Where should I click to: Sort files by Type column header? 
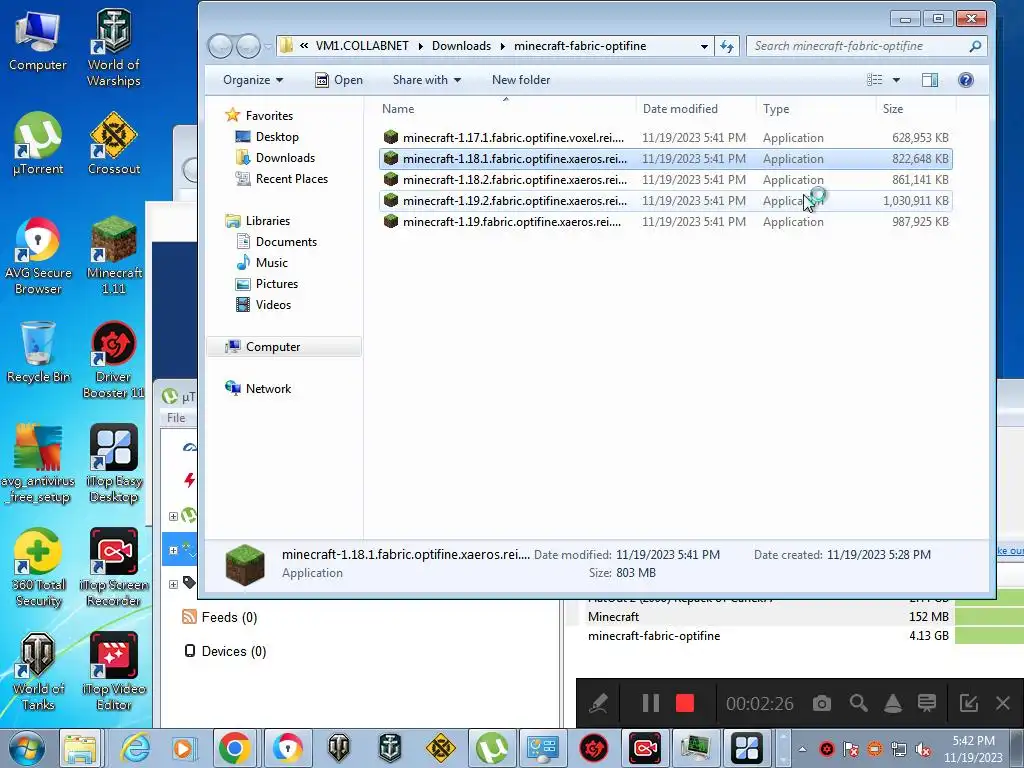pos(815,109)
